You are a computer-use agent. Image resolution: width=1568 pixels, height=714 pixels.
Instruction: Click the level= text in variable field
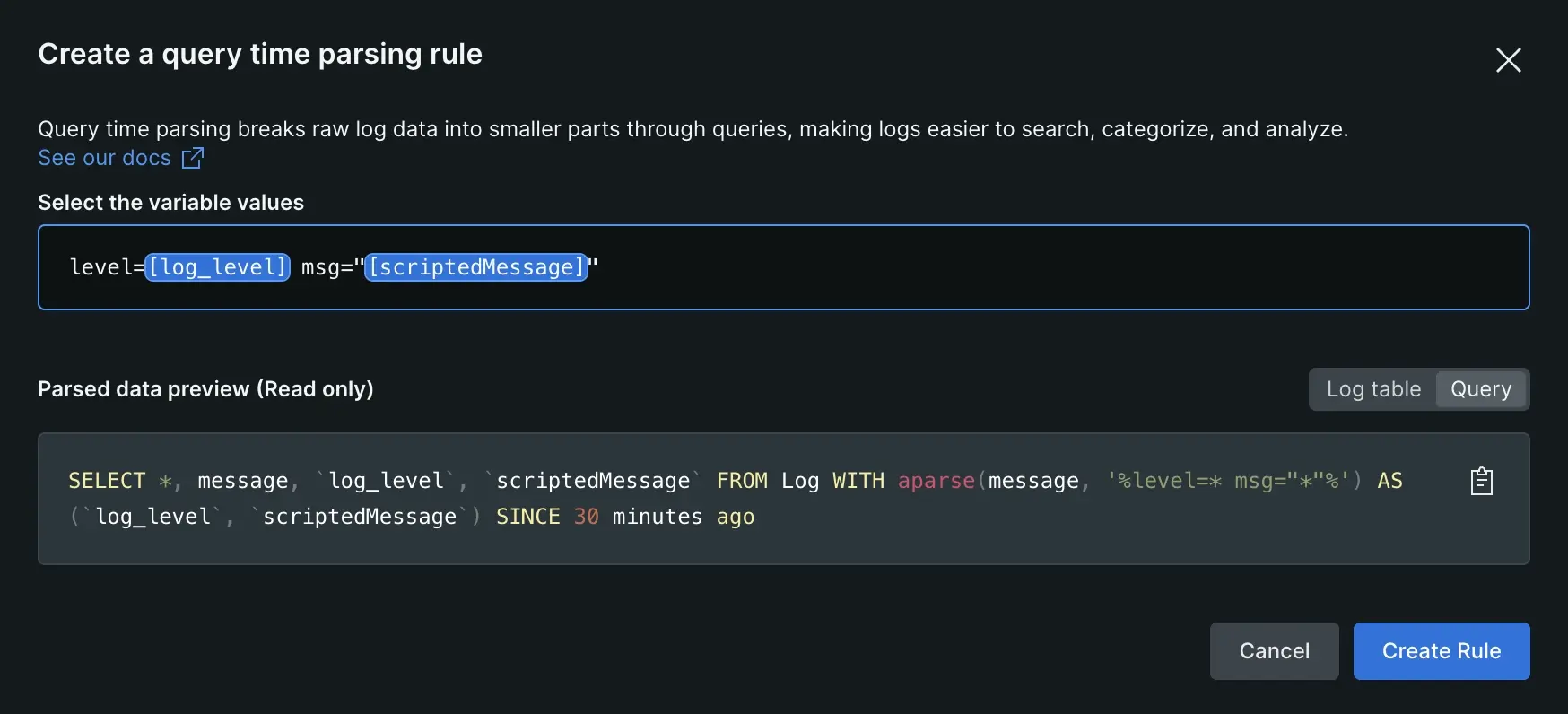point(106,267)
